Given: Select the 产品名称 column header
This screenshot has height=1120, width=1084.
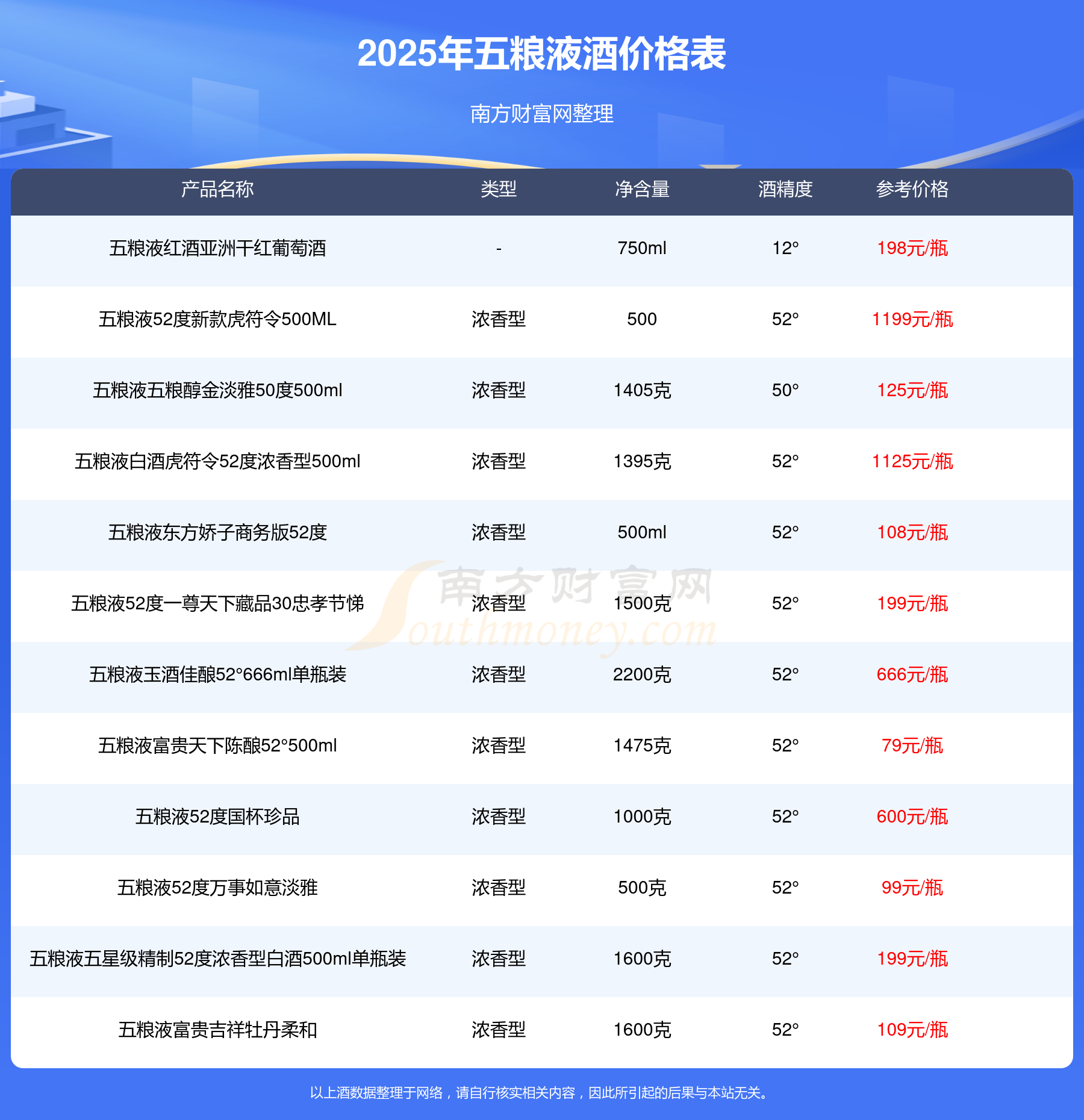Looking at the screenshot, I should 217,189.
